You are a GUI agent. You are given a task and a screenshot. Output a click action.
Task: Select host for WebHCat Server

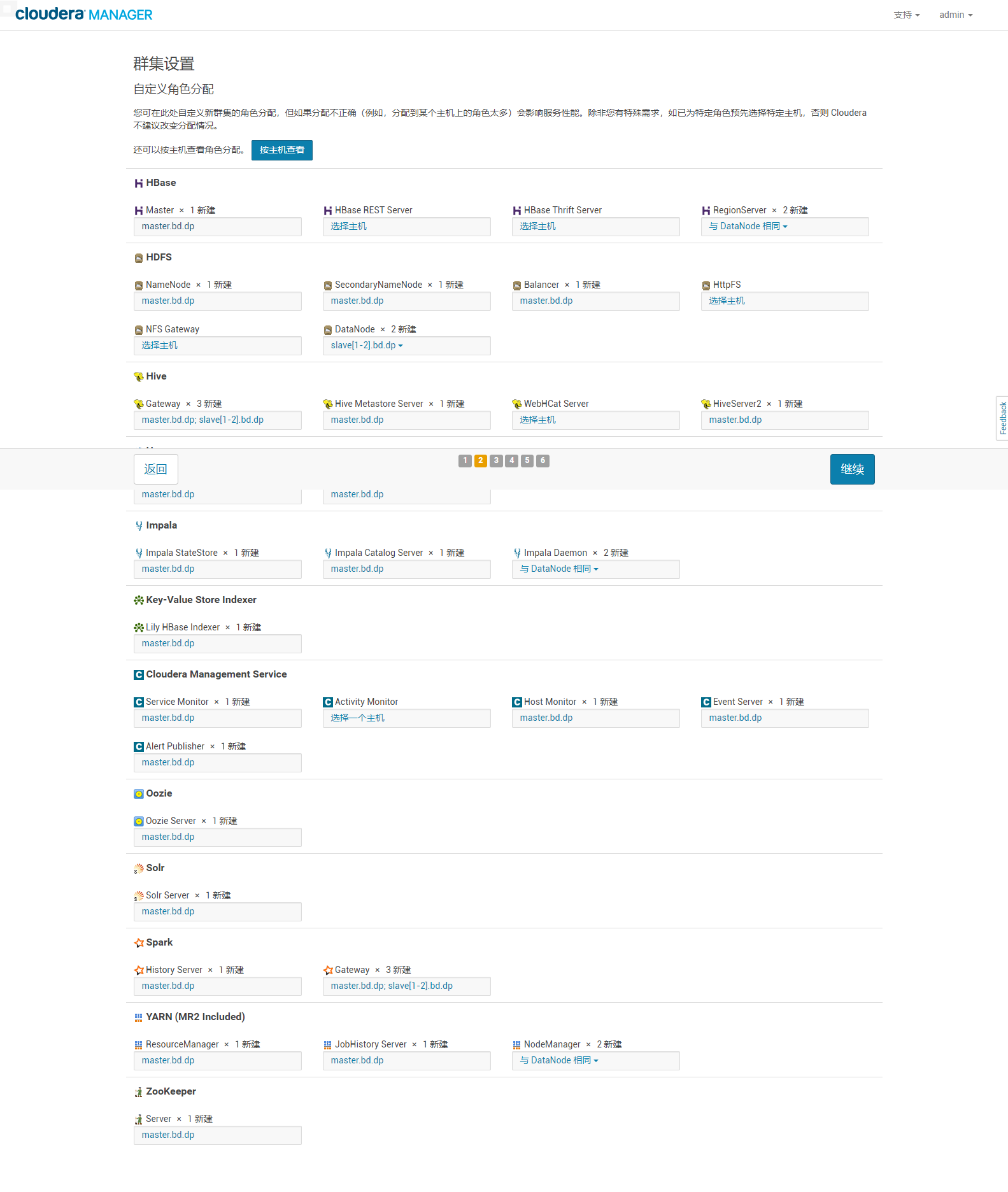point(595,420)
